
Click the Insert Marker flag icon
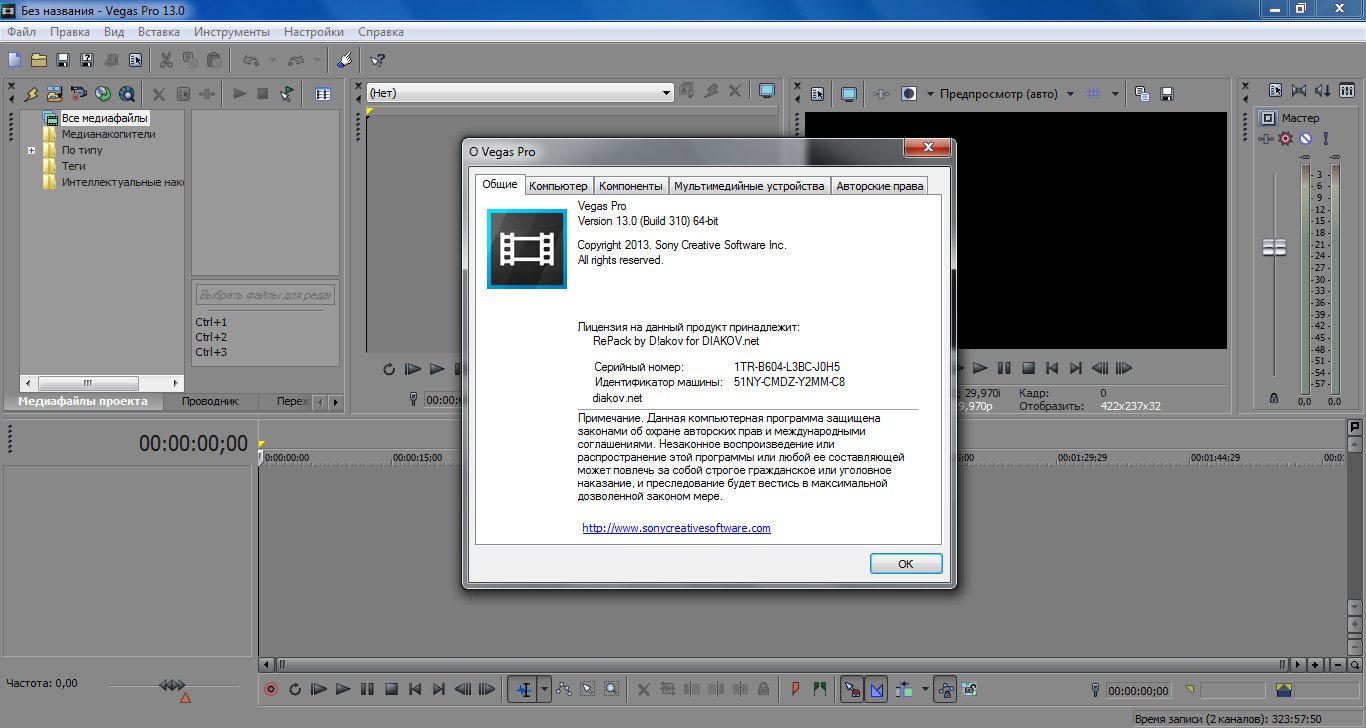[x=795, y=689]
